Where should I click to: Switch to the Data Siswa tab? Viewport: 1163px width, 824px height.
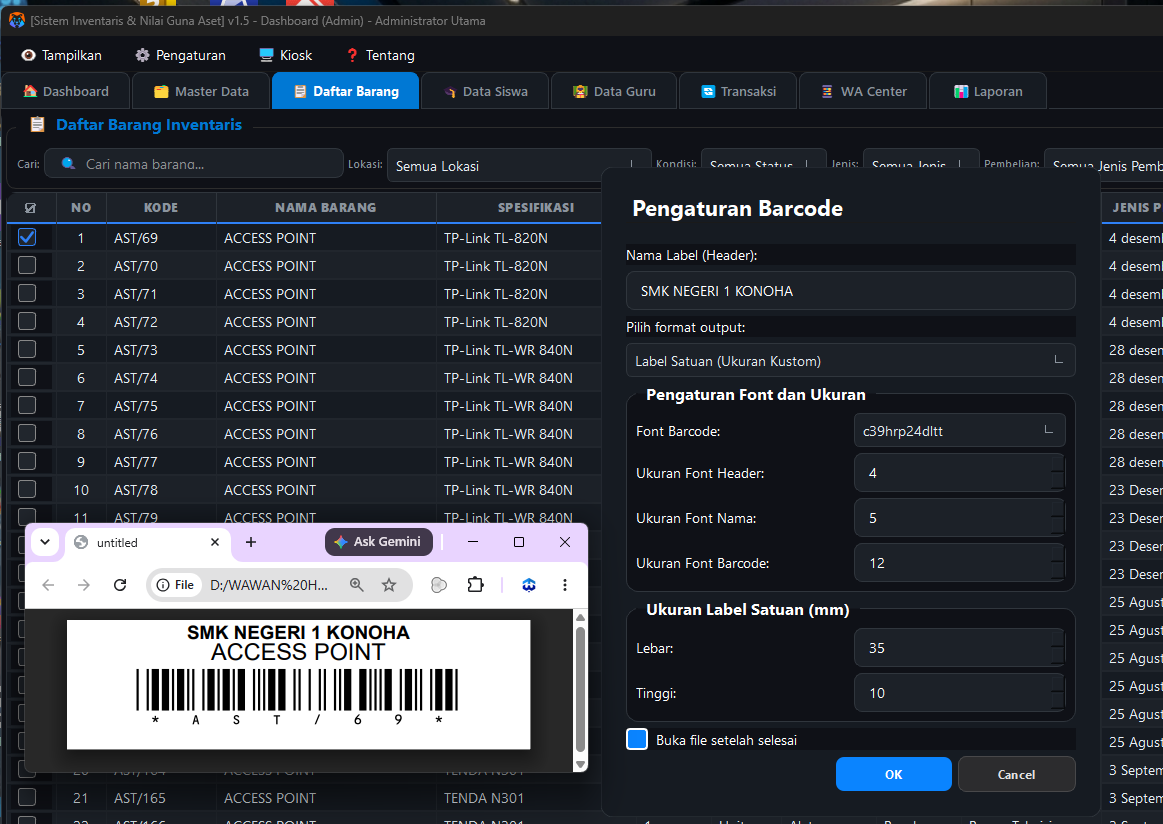pyautogui.click(x=485, y=91)
